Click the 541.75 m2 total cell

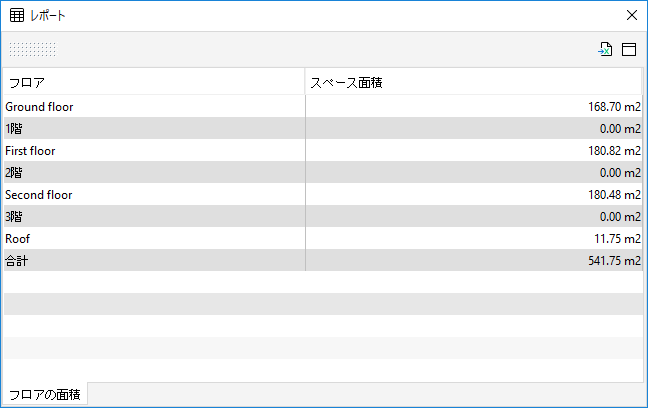click(474, 260)
